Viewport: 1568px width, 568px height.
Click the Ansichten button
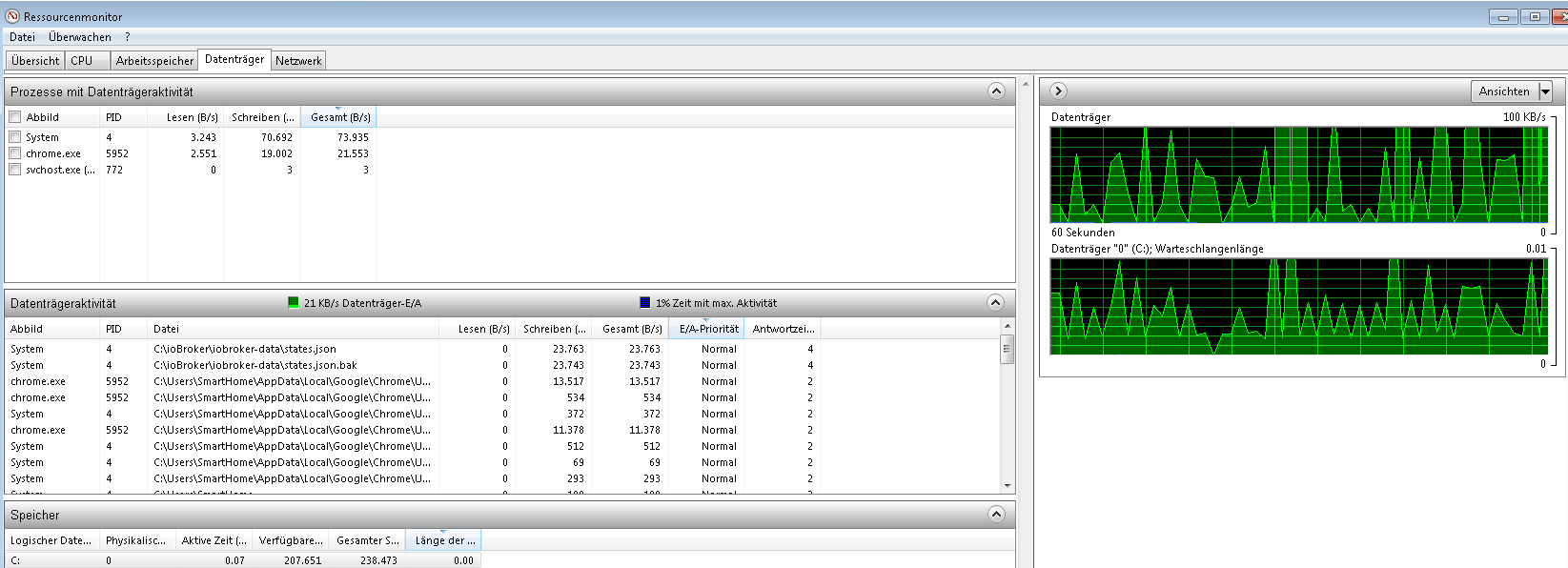point(1504,91)
